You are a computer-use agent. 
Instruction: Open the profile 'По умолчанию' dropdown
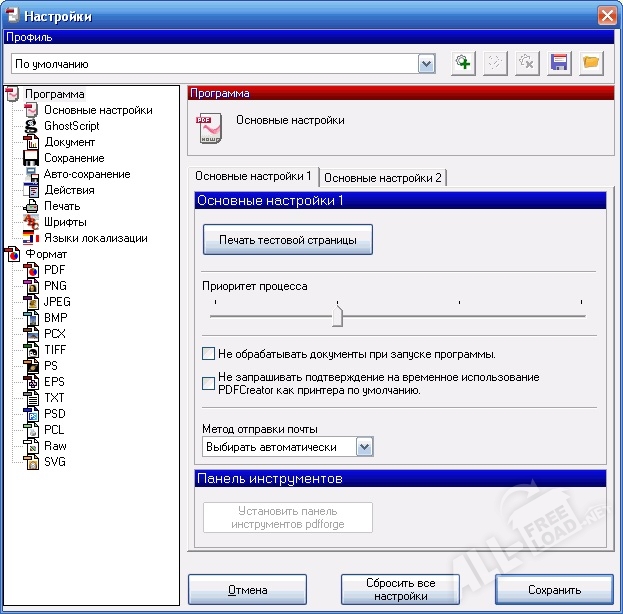(x=427, y=64)
